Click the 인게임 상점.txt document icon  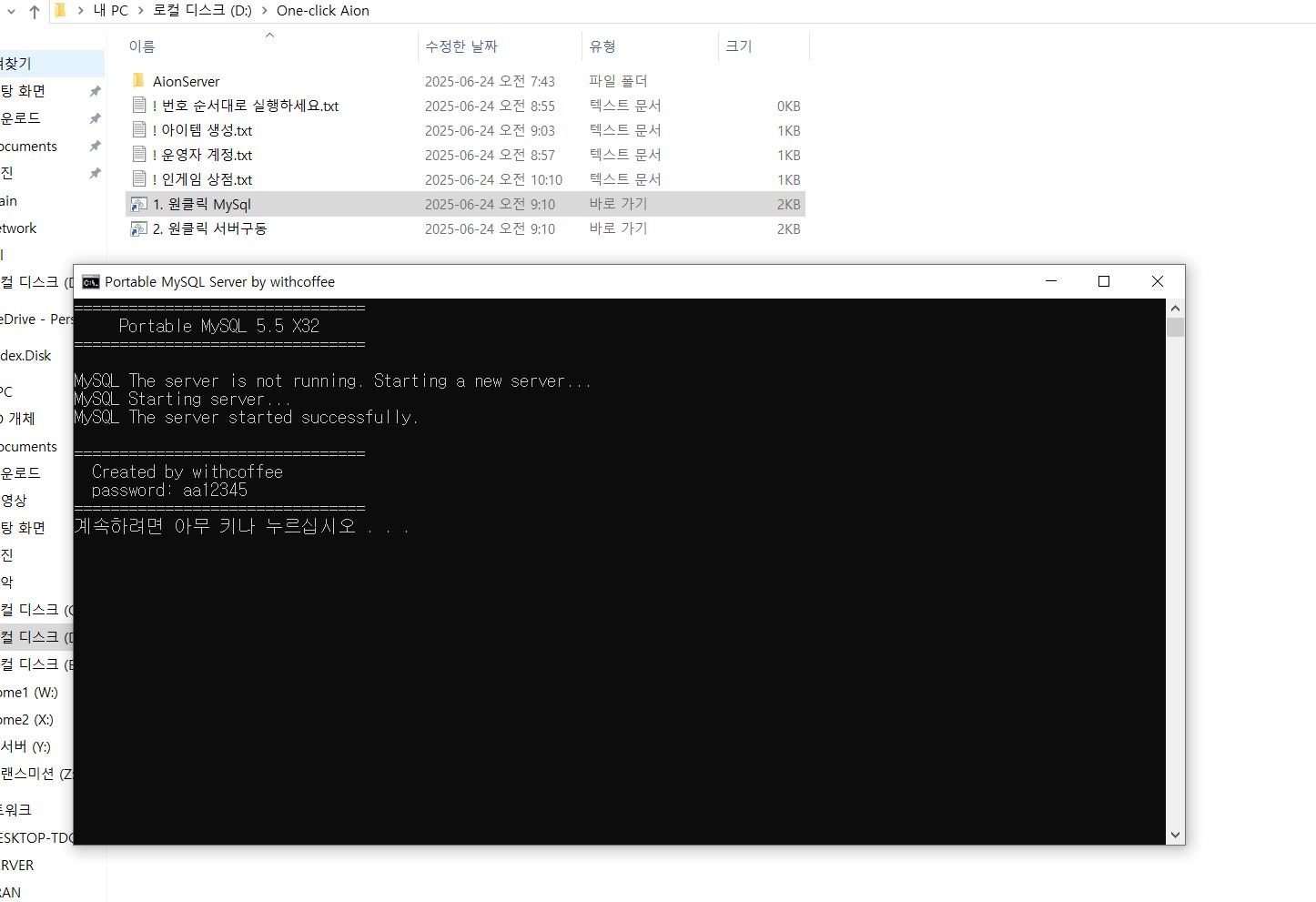(x=138, y=179)
